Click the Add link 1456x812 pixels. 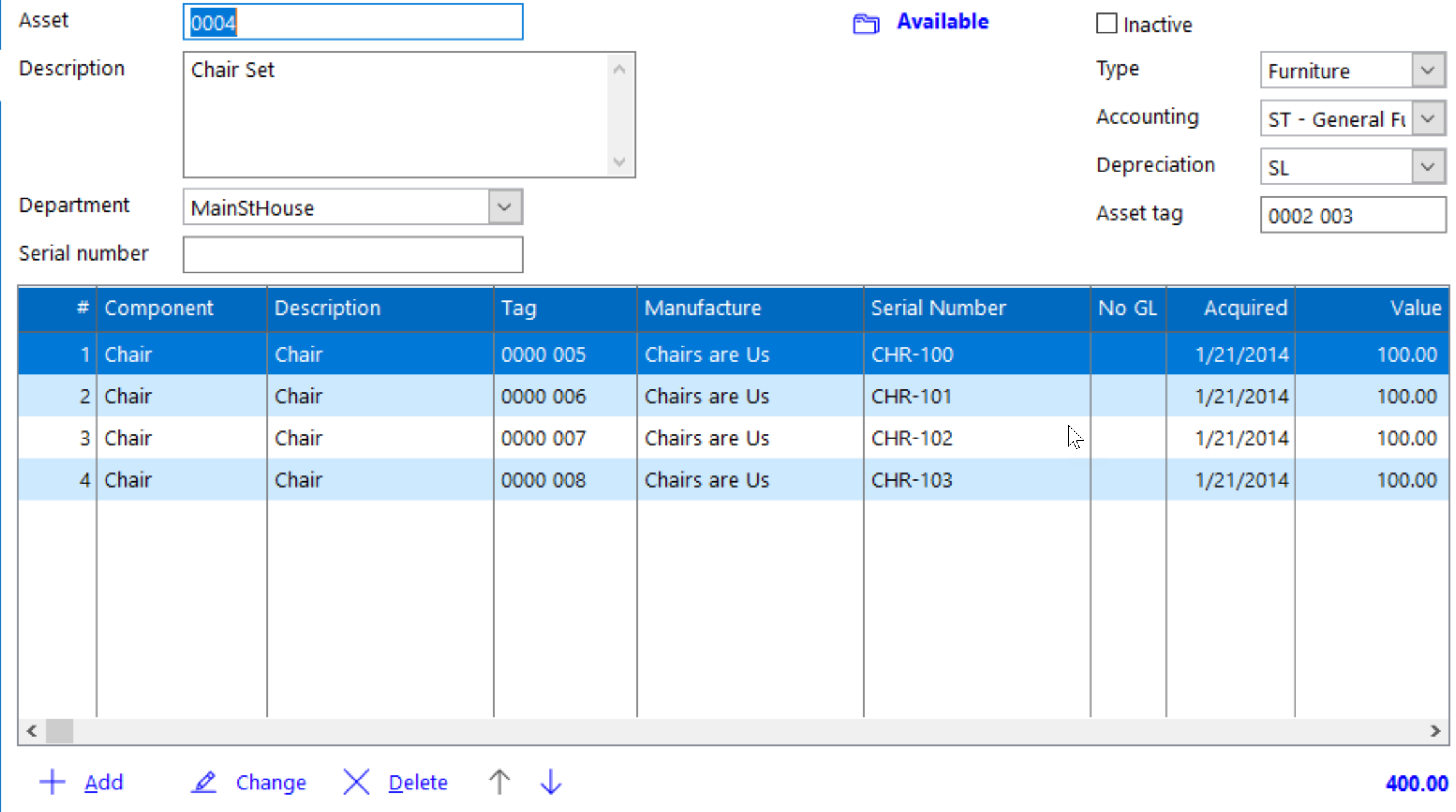pyautogui.click(x=104, y=782)
